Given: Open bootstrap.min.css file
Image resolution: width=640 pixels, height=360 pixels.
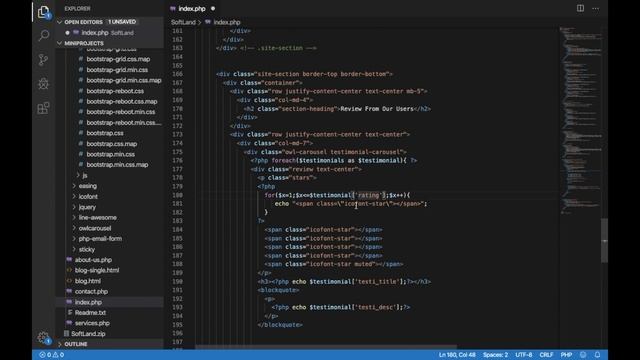Looking at the screenshot, I should [x=111, y=154].
